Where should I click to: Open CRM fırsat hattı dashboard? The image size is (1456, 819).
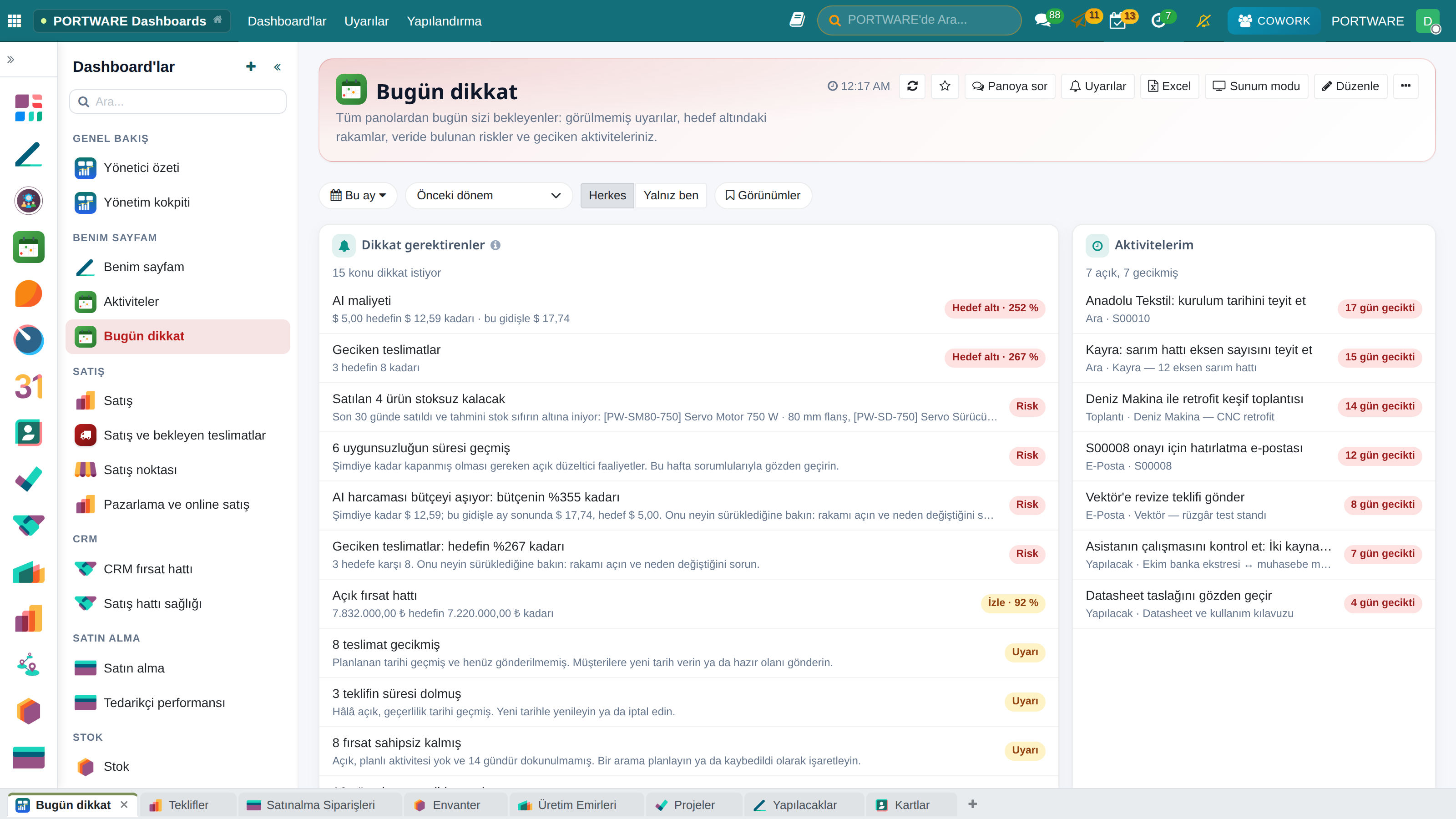(x=177, y=569)
